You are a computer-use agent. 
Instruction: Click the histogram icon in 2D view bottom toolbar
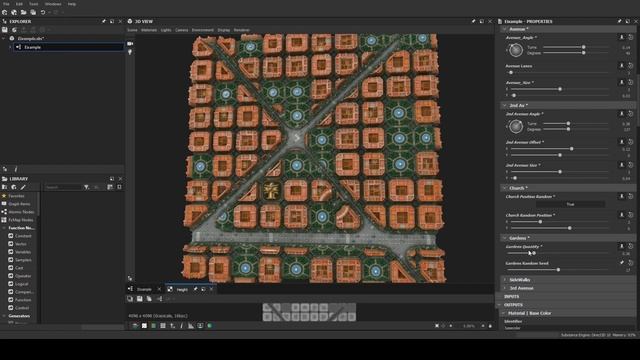(191, 326)
